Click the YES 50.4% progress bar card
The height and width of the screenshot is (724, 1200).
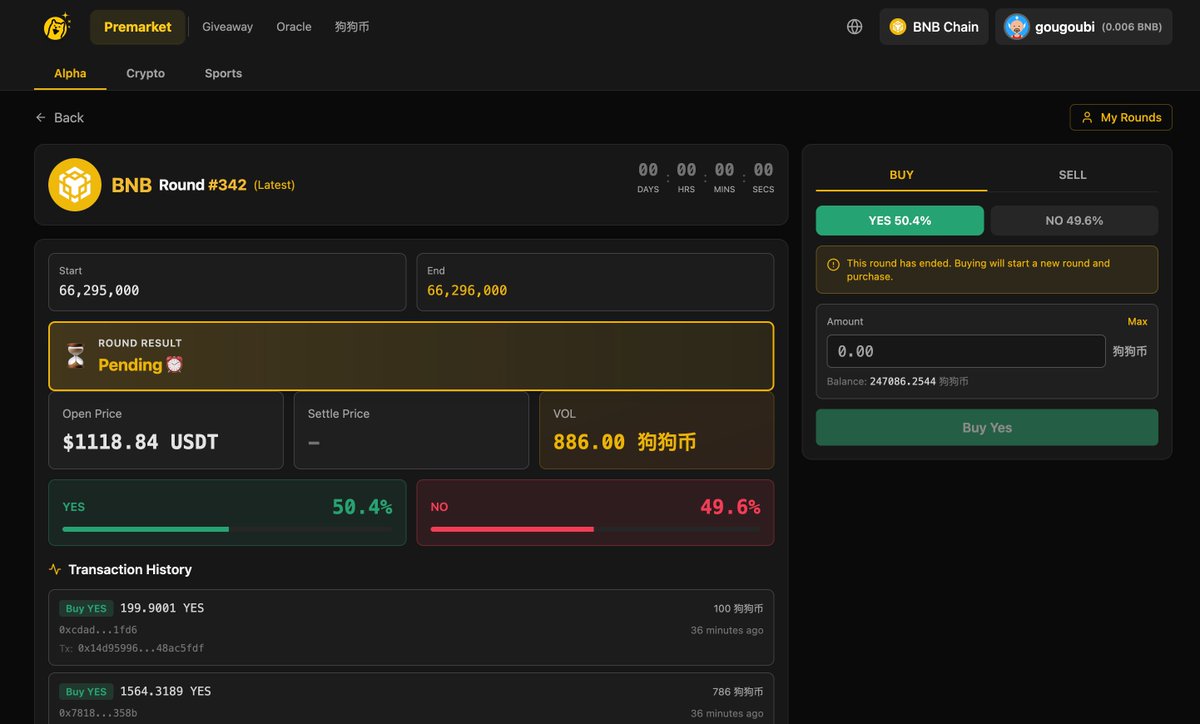[227, 513]
